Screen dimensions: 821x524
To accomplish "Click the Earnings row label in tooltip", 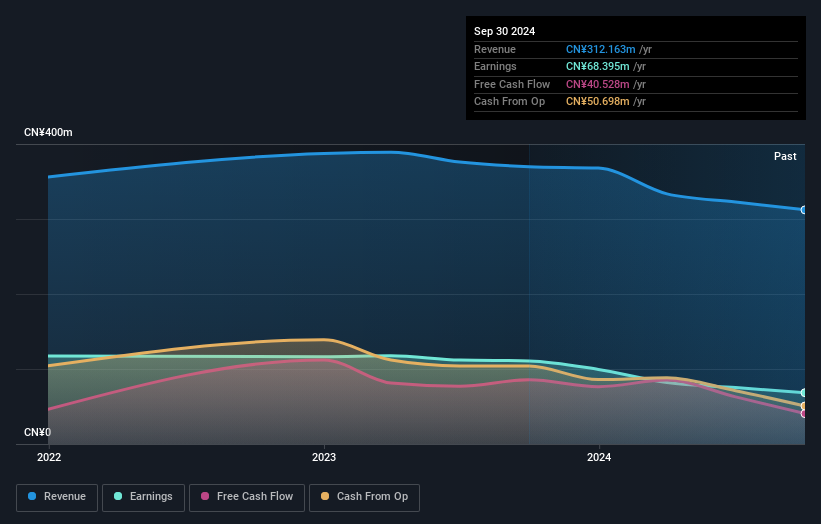I will pos(495,66).
